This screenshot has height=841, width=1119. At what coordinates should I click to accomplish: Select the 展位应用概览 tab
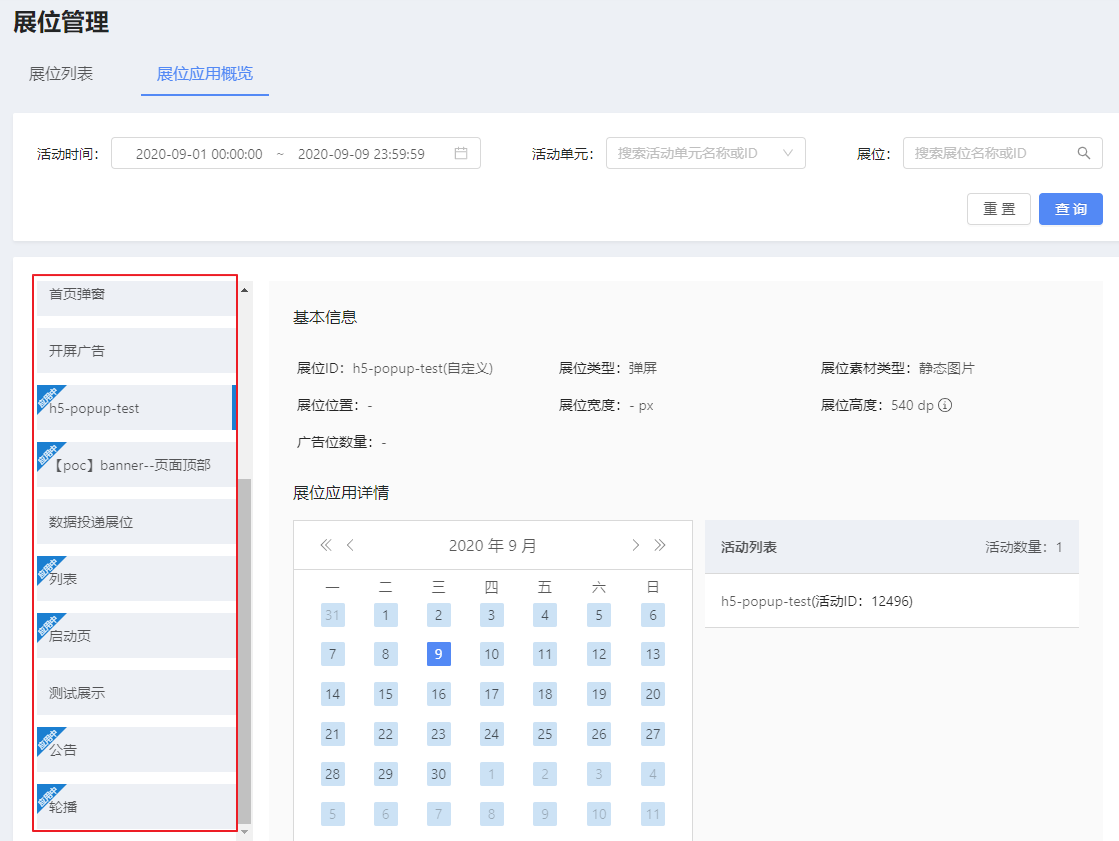(205, 74)
